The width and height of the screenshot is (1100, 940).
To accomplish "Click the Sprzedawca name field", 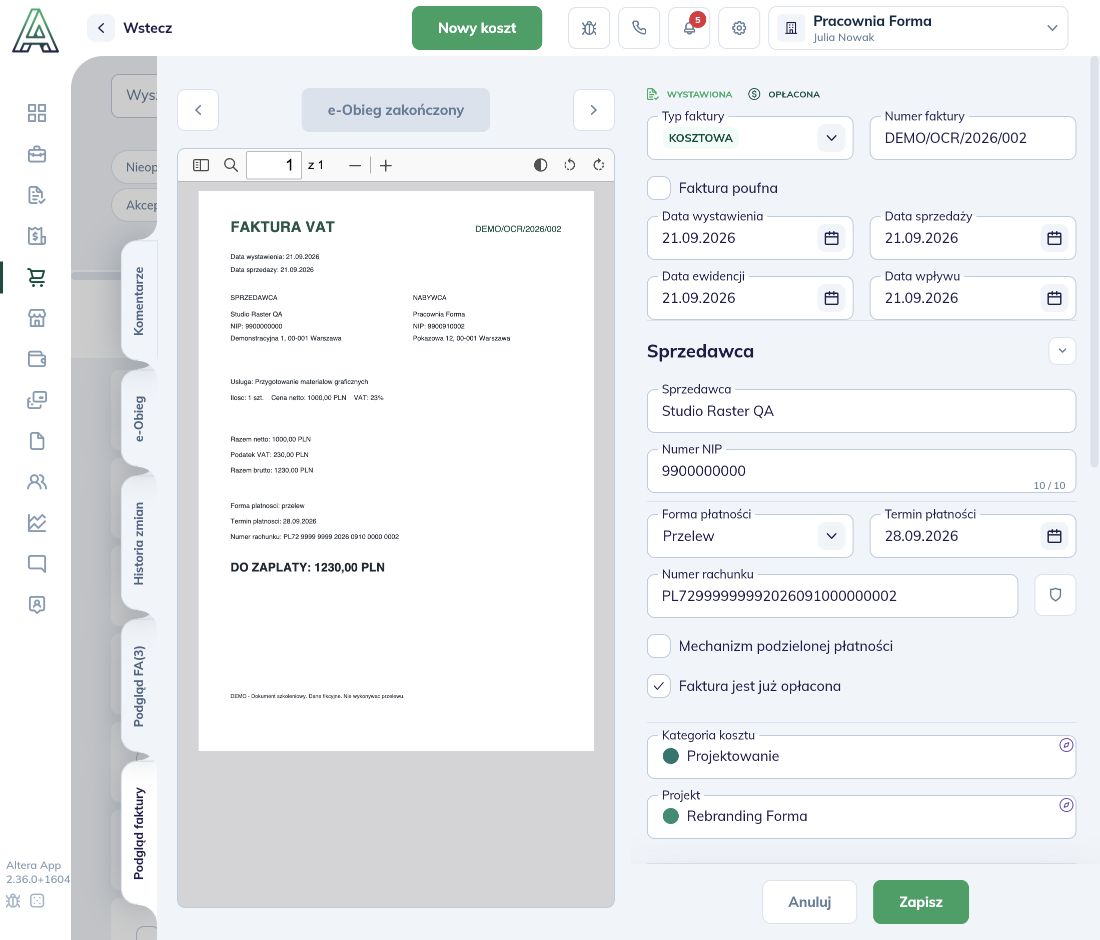I will [861, 411].
